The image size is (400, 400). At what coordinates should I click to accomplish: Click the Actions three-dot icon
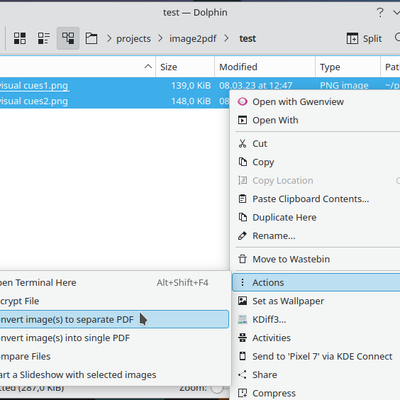pyautogui.click(x=242, y=282)
